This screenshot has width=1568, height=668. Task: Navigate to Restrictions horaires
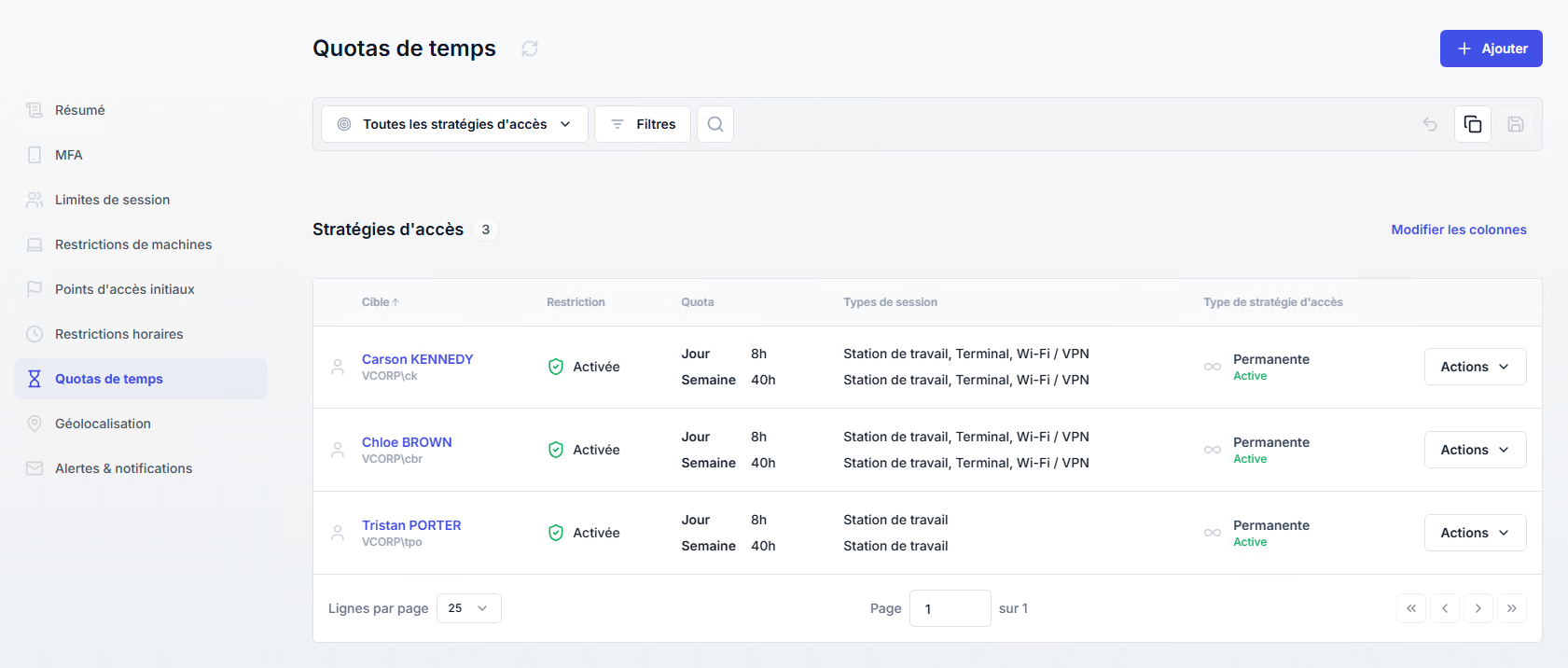[x=118, y=334]
